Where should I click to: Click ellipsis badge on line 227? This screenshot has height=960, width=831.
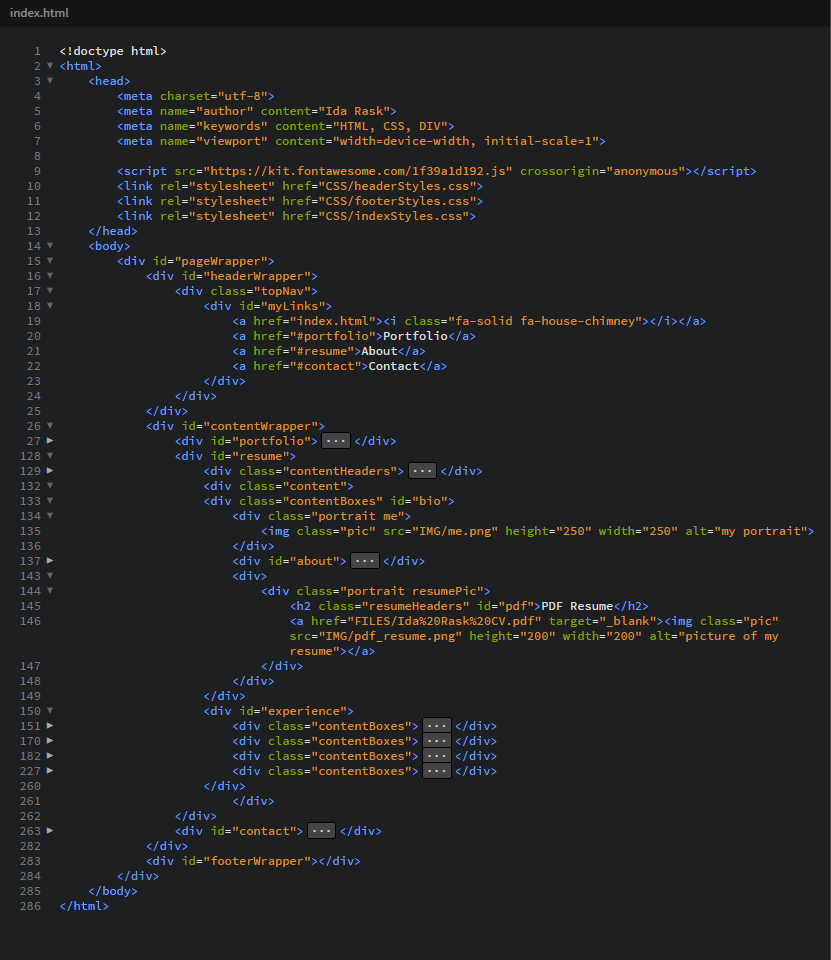click(x=437, y=771)
